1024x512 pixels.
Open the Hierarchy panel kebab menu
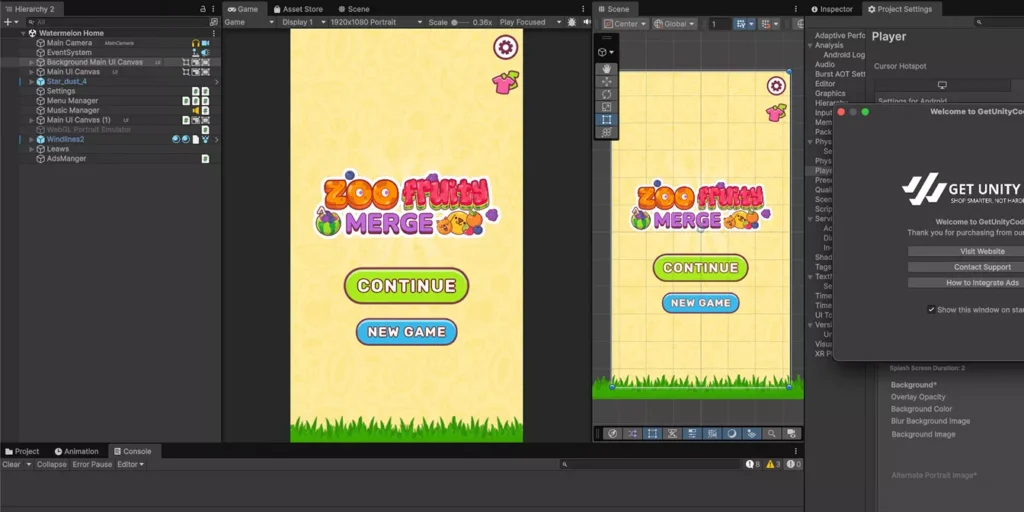[214, 9]
